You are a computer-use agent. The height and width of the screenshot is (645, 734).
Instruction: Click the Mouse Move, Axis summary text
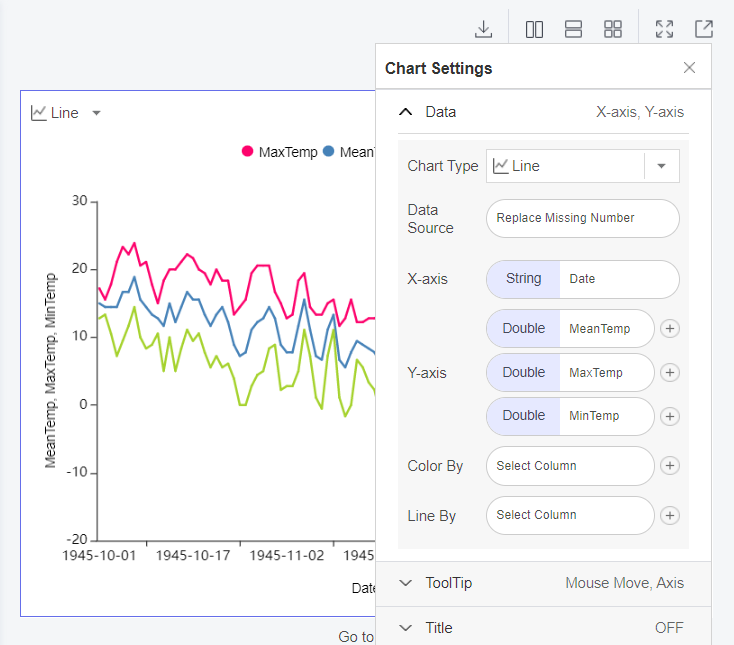tap(624, 583)
